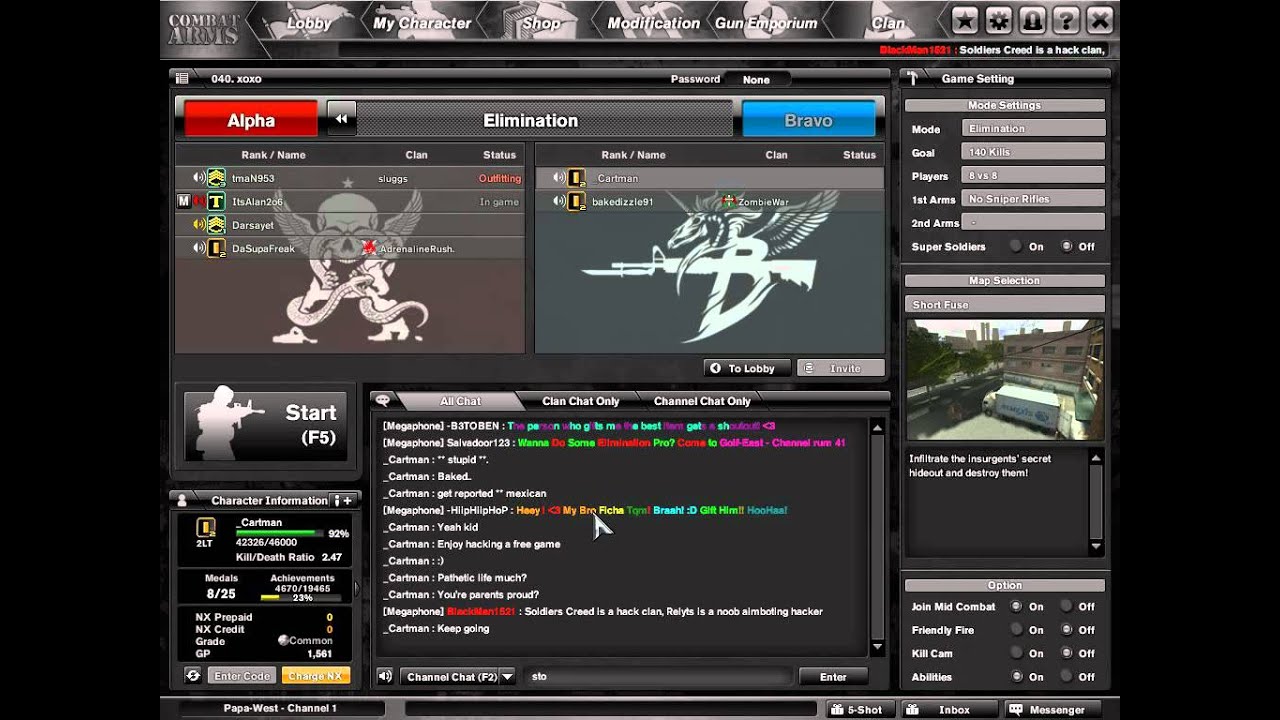This screenshot has width=1280, height=720.
Task: Click the Combat Arms logo
Action: point(203,29)
